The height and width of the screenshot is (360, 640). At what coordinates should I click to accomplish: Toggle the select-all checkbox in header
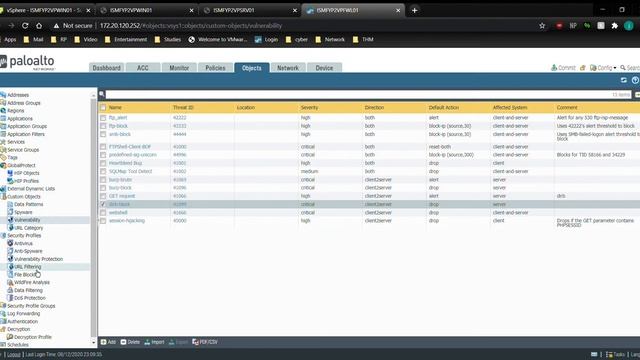103,107
